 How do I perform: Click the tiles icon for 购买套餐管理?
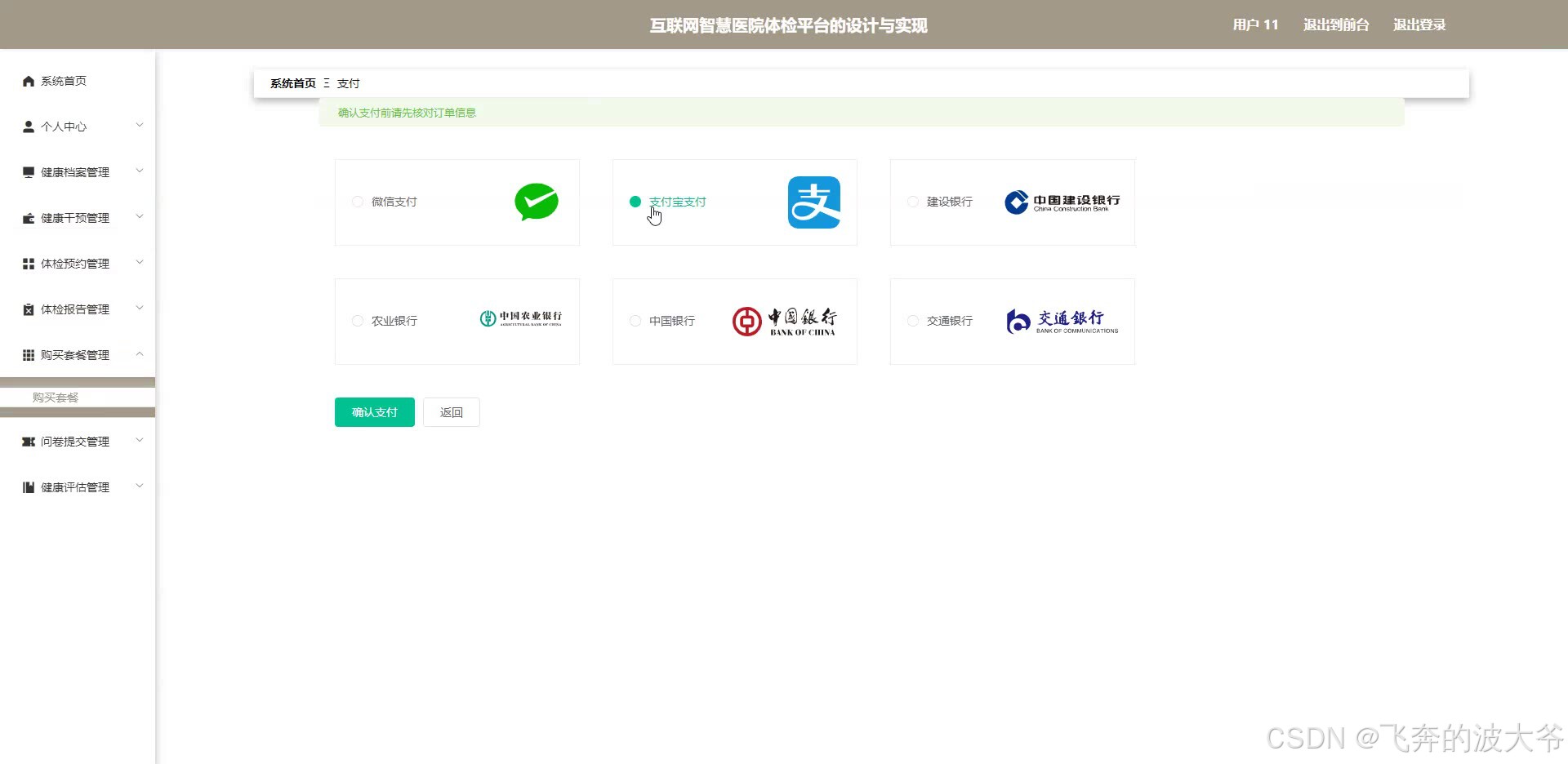click(29, 355)
